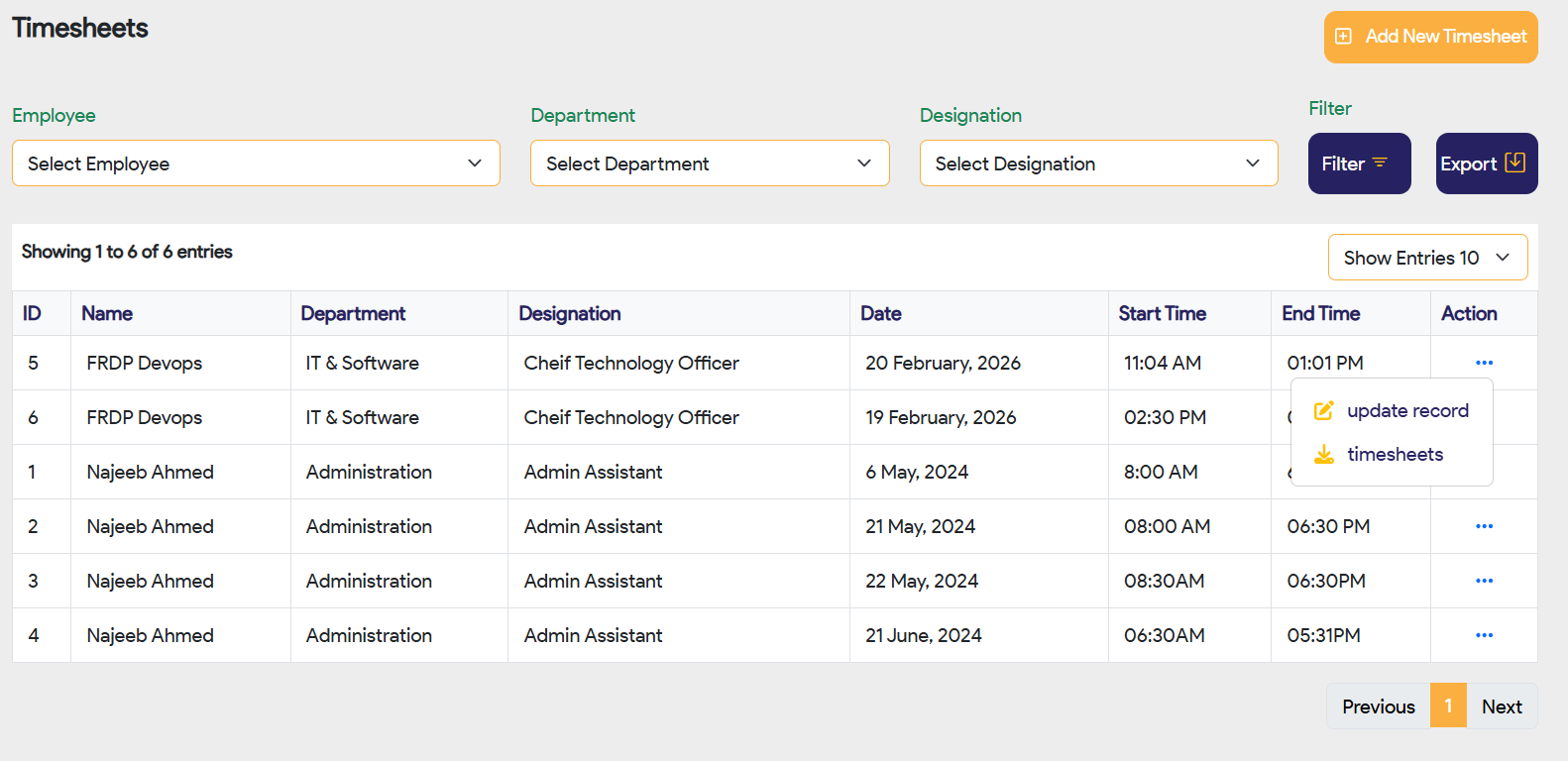Open action menu for 22 May, 2024 row
Viewport: 1568px width, 761px height.
pos(1484,581)
